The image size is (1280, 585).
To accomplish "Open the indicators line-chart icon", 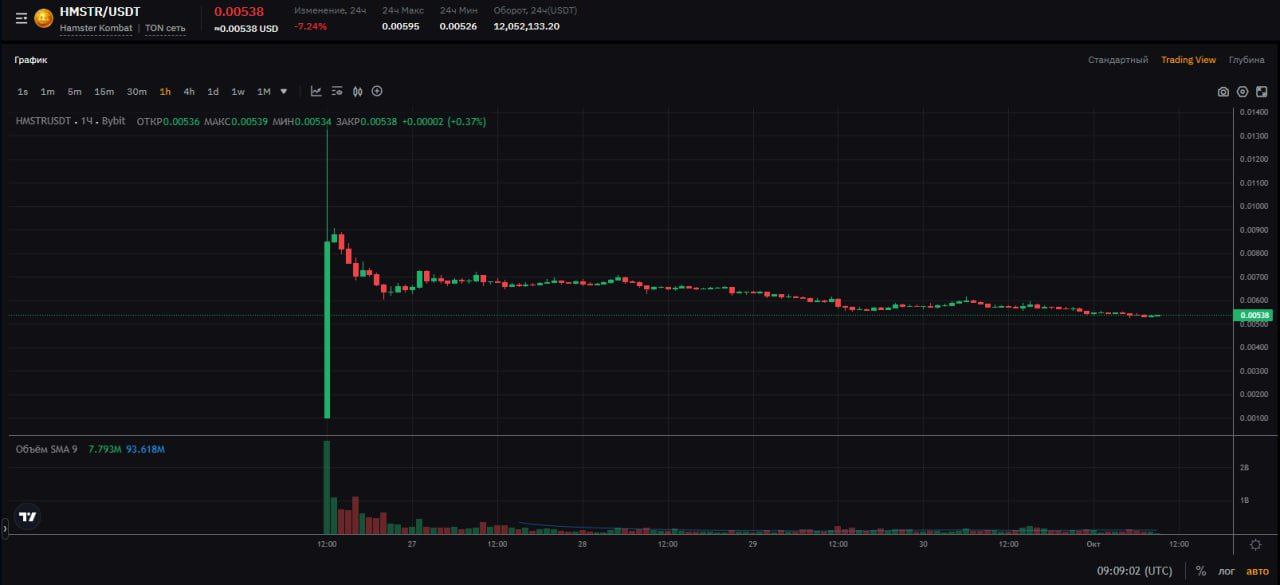I will (x=316, y=91).
